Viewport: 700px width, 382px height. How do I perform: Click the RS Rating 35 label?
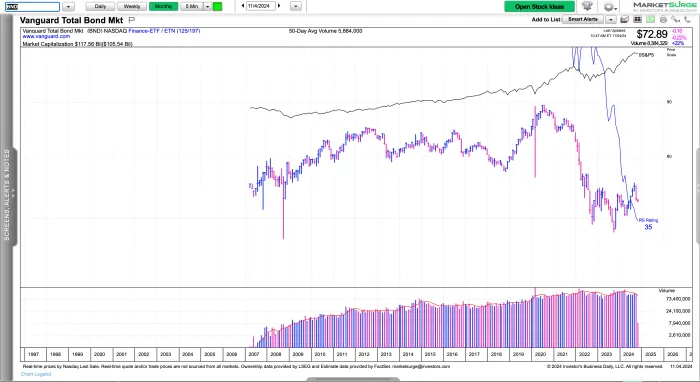click(648, 224)
